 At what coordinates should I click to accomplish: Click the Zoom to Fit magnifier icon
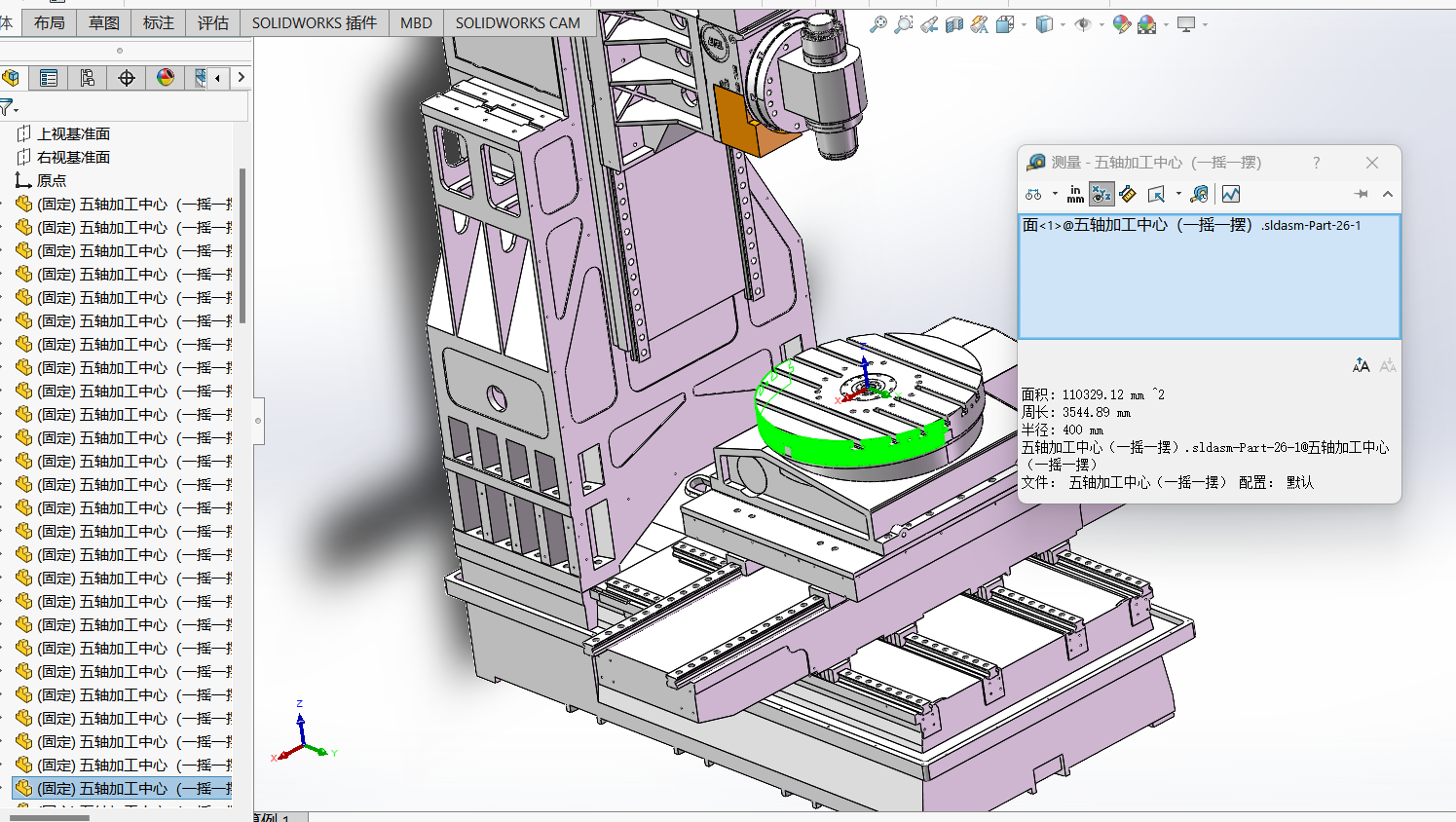[x=877, y=24]
